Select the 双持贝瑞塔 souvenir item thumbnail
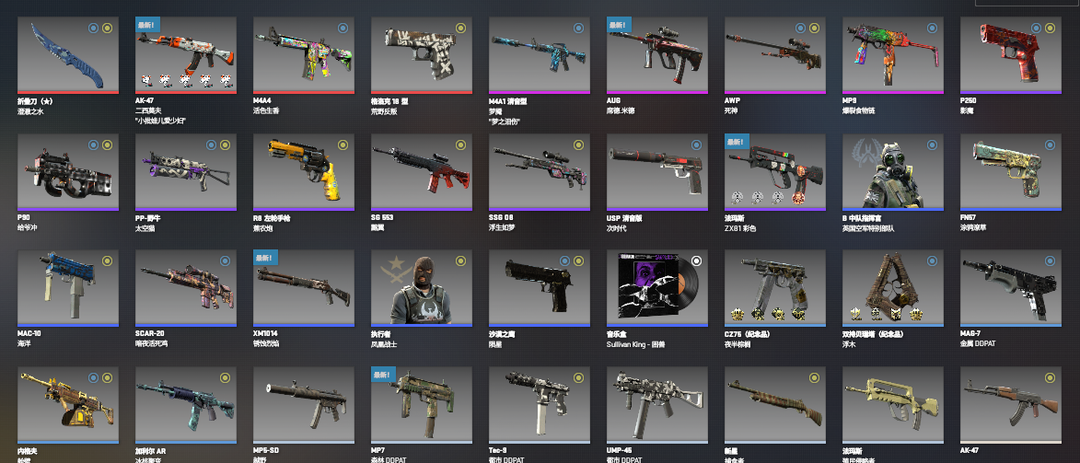Viewport: 1080px width, 463px height. [x=893, y=287]
